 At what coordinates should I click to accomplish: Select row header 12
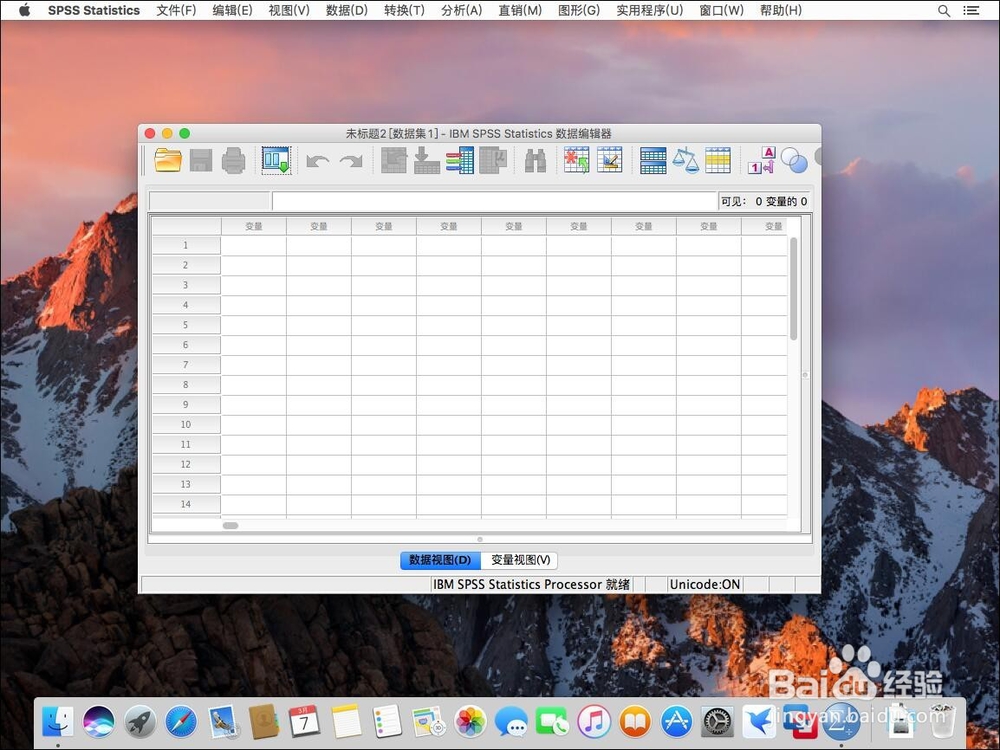point(186,464)
